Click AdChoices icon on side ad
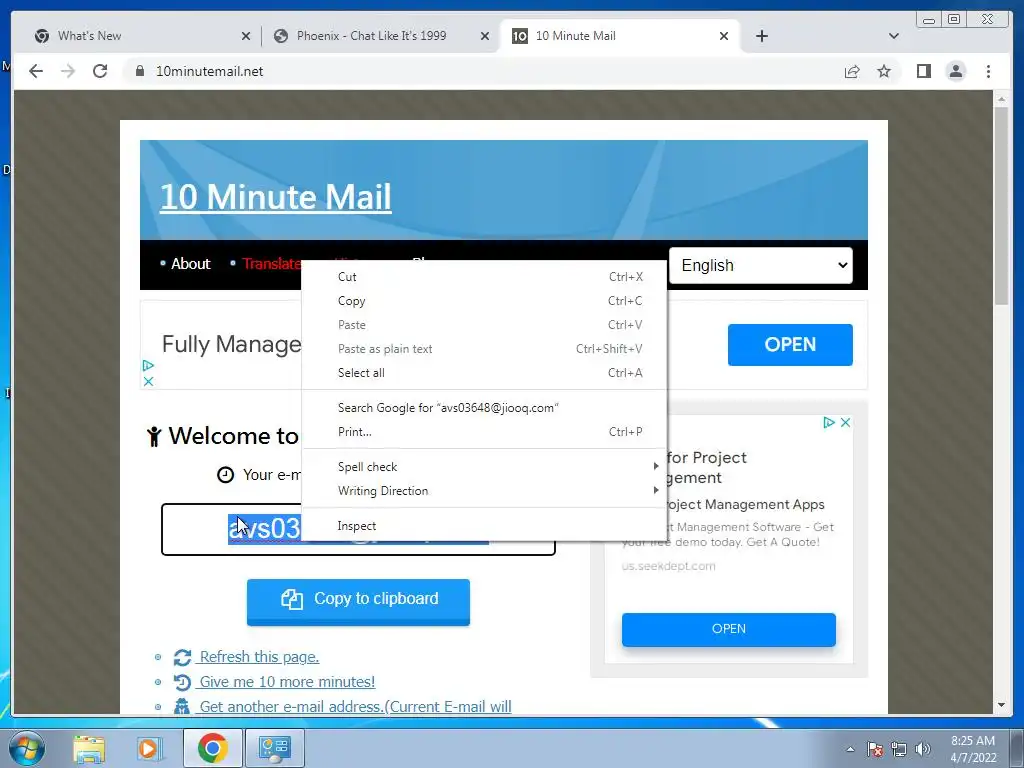The image size is (1024, 768). [x=829, y=423]
